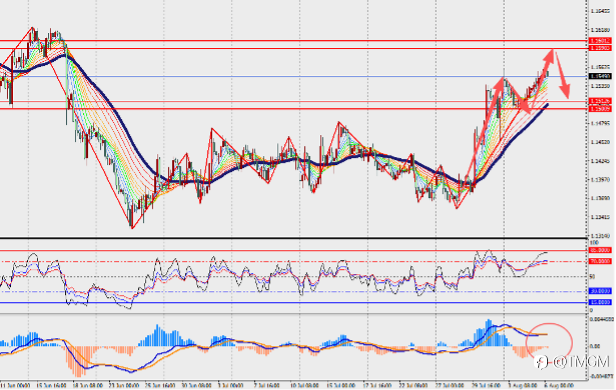Click the '29 Jul 16:00' time axis label

point(485,385)
